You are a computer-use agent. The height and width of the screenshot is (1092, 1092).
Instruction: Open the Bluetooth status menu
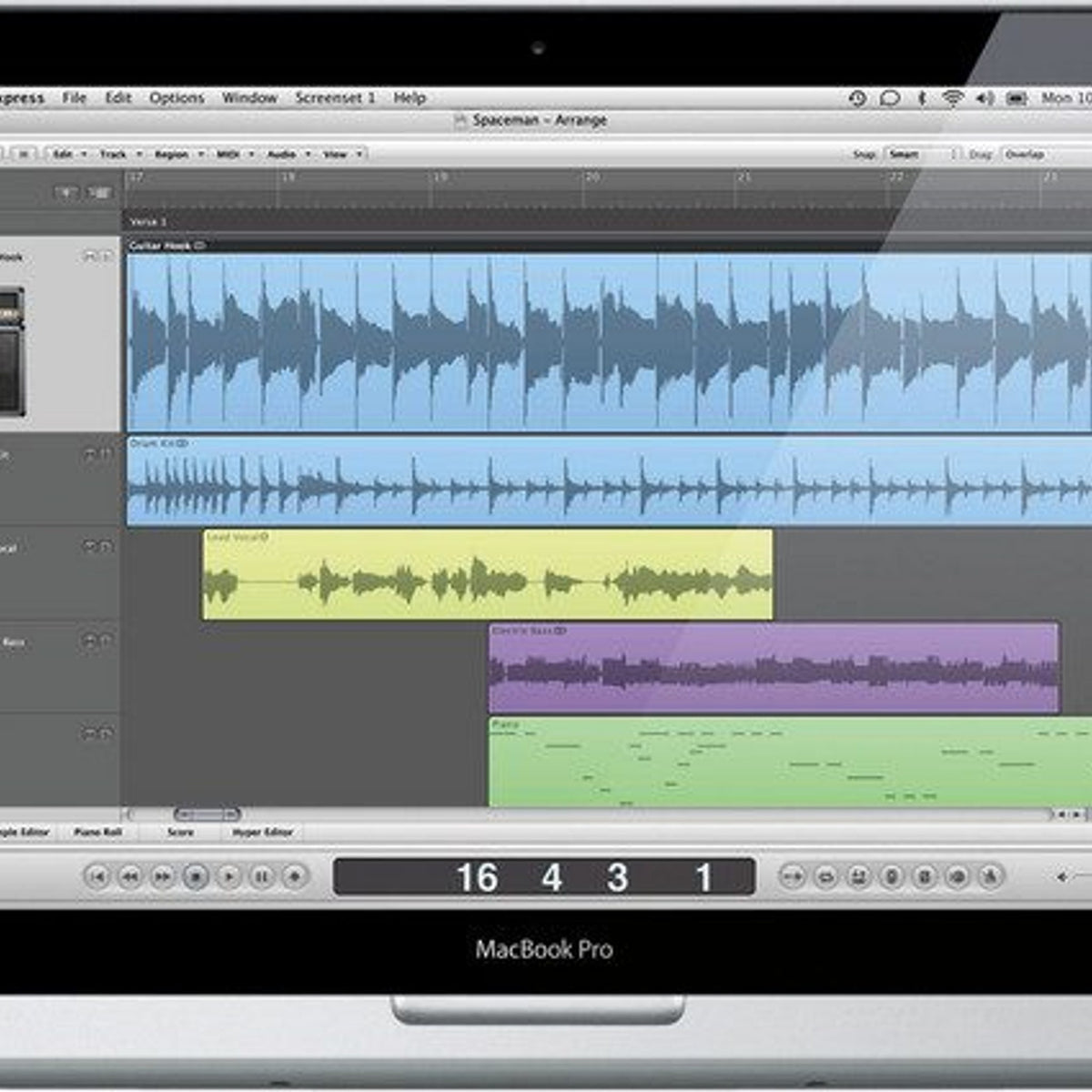(921, 98)
